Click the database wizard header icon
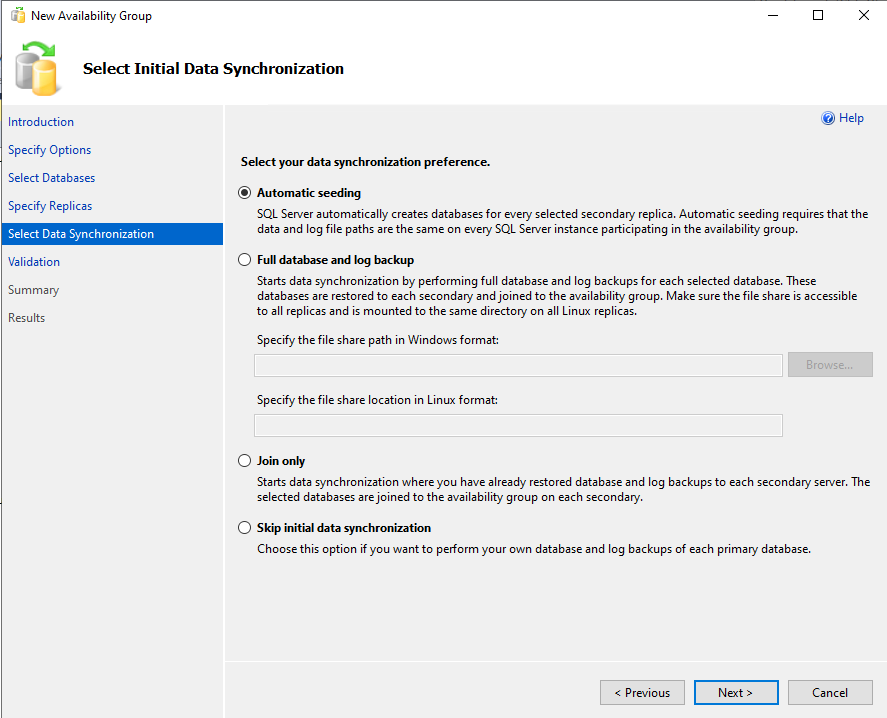 (x=38, y=67)
